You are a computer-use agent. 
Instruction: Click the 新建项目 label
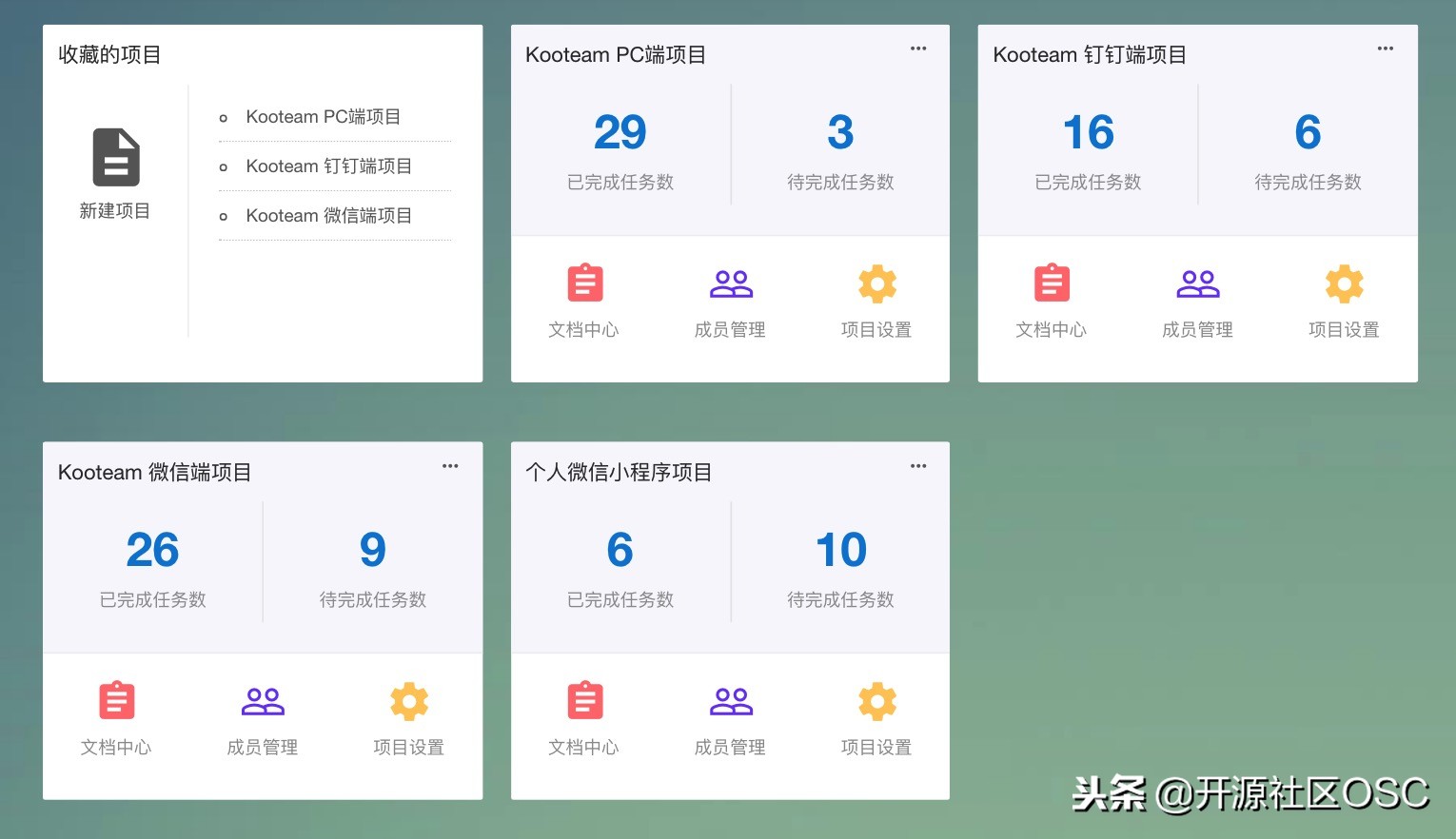tap(115, 211)
